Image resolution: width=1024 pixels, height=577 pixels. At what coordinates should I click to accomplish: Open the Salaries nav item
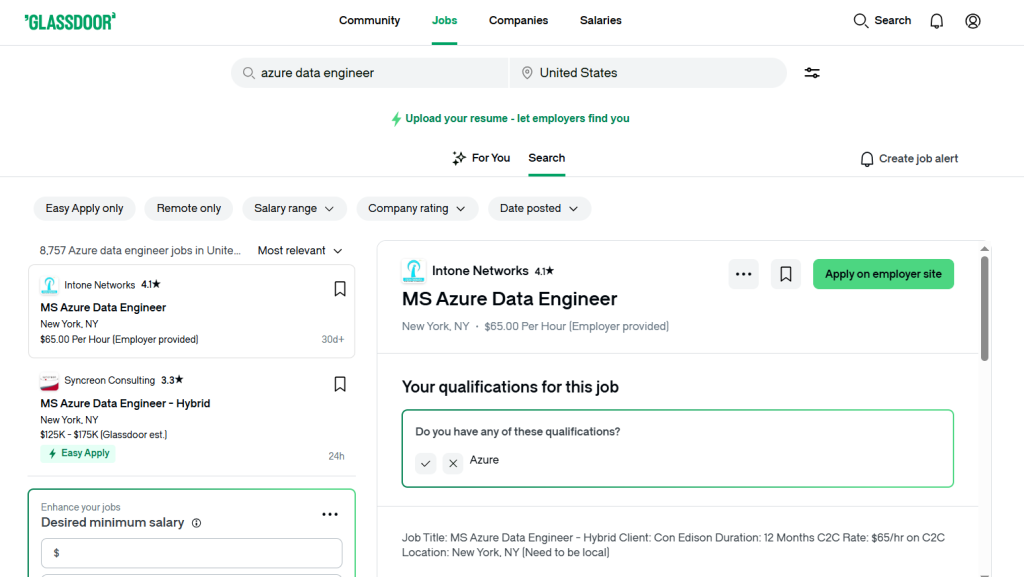tap(601, 21)
